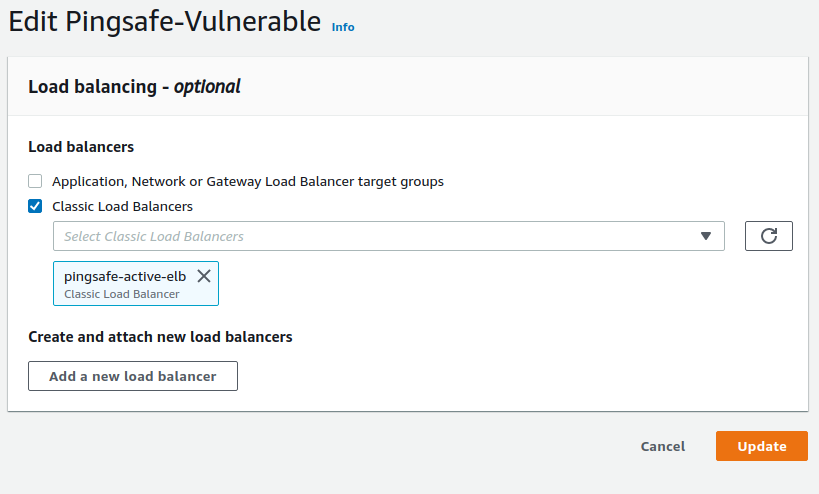Viewport: 819px width, 494px height.
Task: Click the Application, Network or Gateway label text
Action: coord(248,181)
